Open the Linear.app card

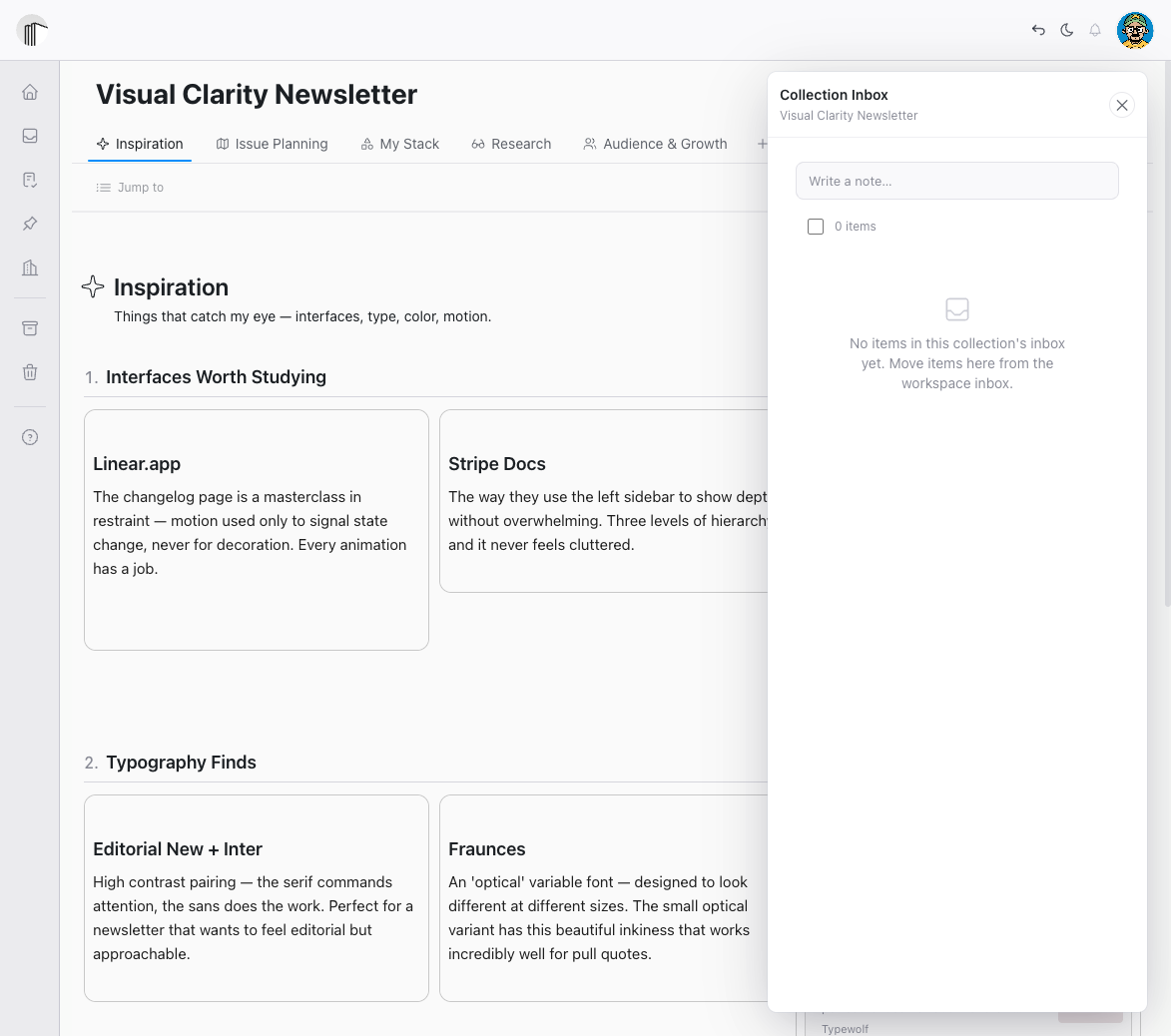(257, 530)
